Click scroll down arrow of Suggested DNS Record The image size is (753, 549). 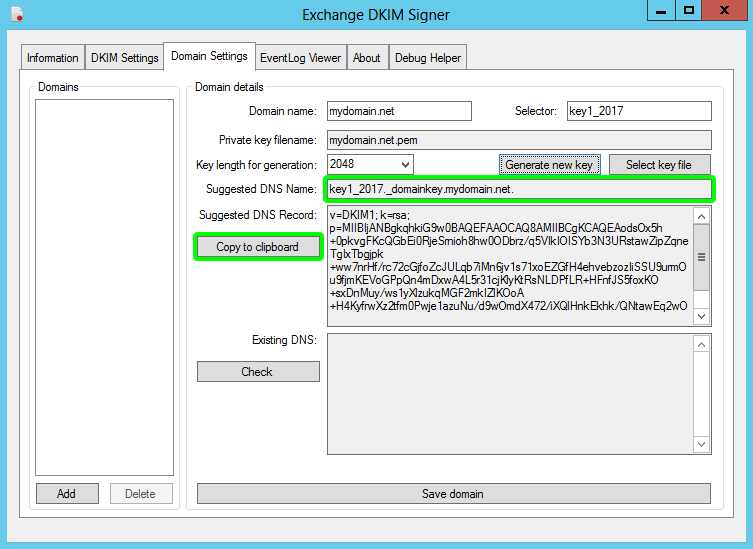click(x=702, y=316)
